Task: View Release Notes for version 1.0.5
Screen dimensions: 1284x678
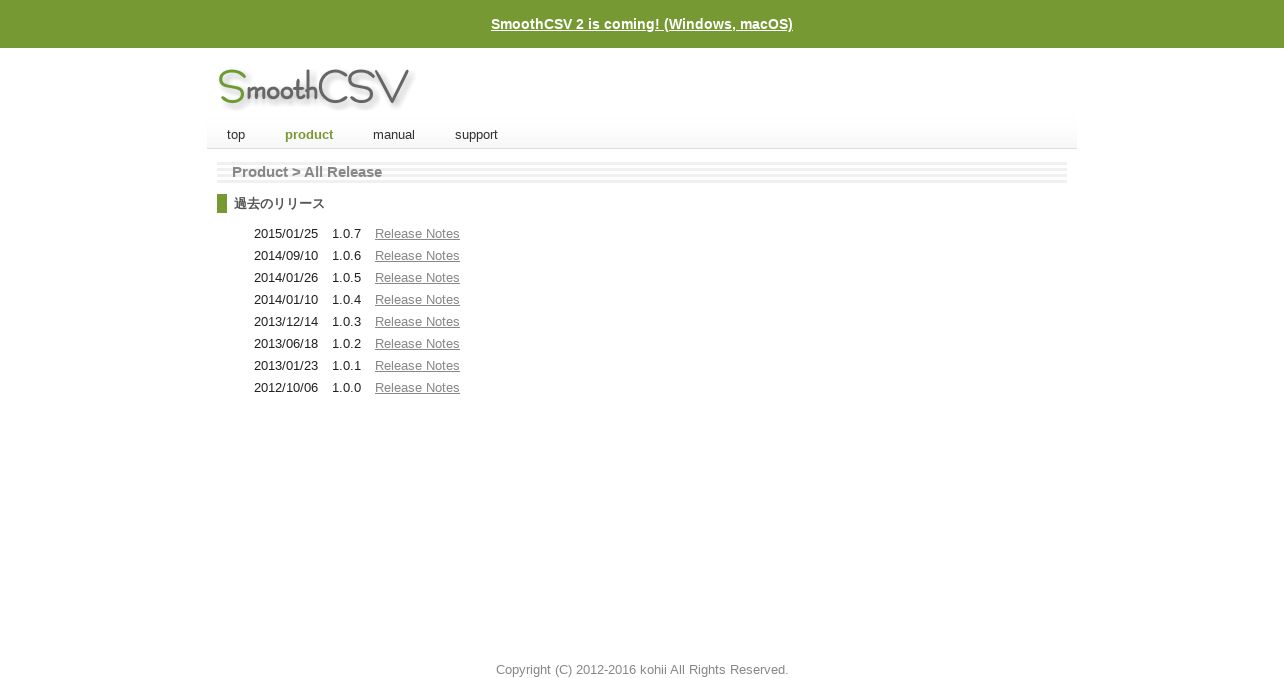Action: pos(417,278)
